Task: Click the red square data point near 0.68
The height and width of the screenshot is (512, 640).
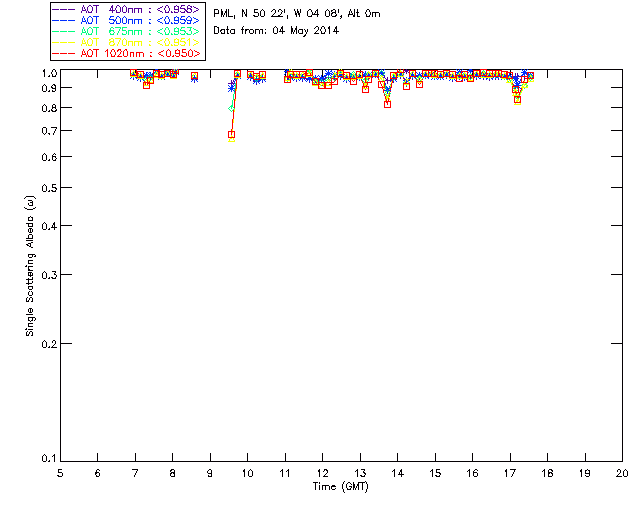Action: click(x=231, y=134)
